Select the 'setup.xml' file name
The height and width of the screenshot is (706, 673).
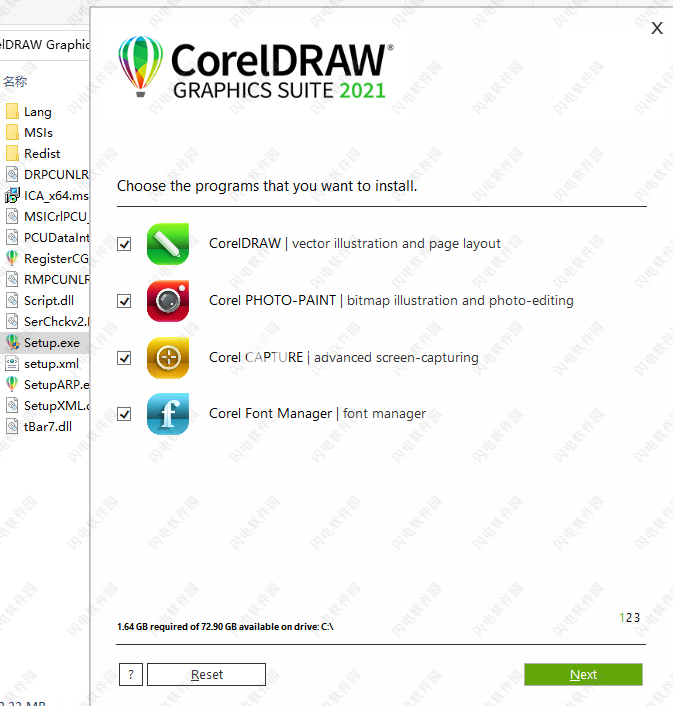tap(51, 364)
